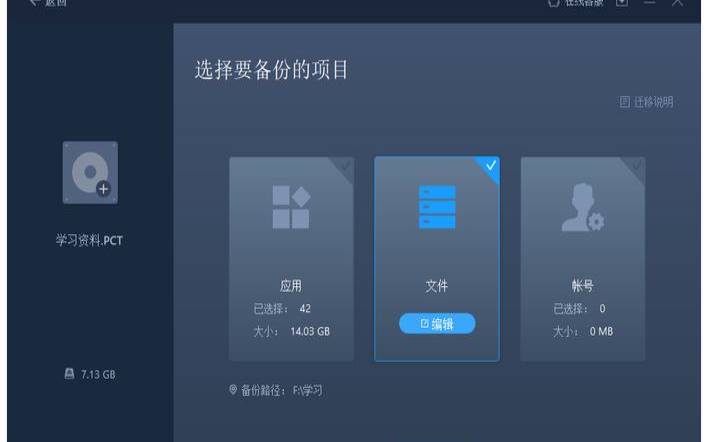Click the drive icon beside 7.13 GB
Viewport: 708px width, 442px height.
(x=69, y=374)
